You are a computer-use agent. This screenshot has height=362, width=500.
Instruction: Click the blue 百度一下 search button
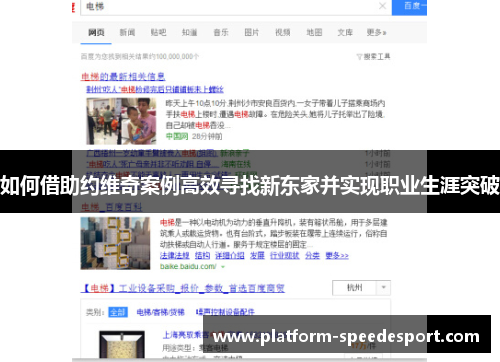[409, 7]
